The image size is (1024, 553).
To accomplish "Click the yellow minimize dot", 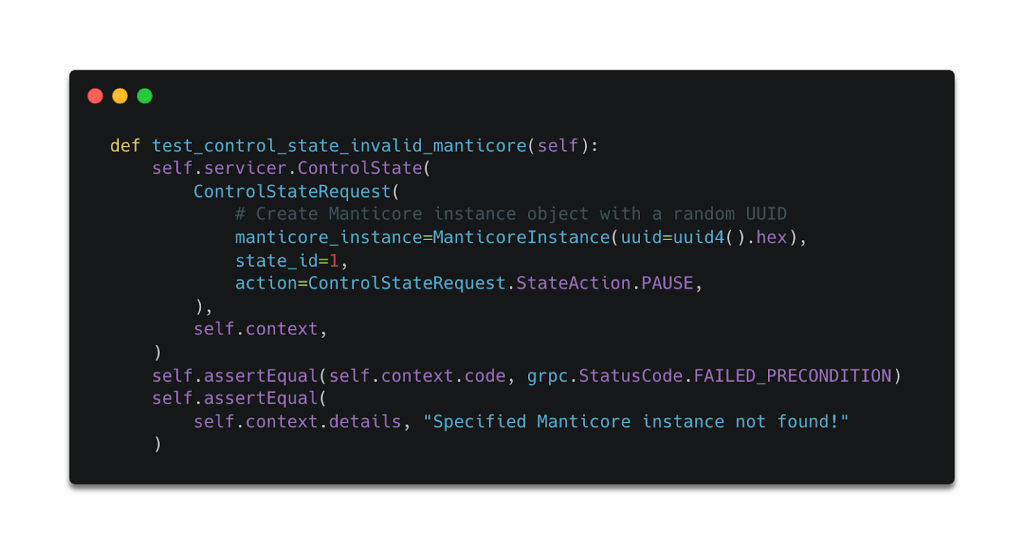I will pos(120,96).
